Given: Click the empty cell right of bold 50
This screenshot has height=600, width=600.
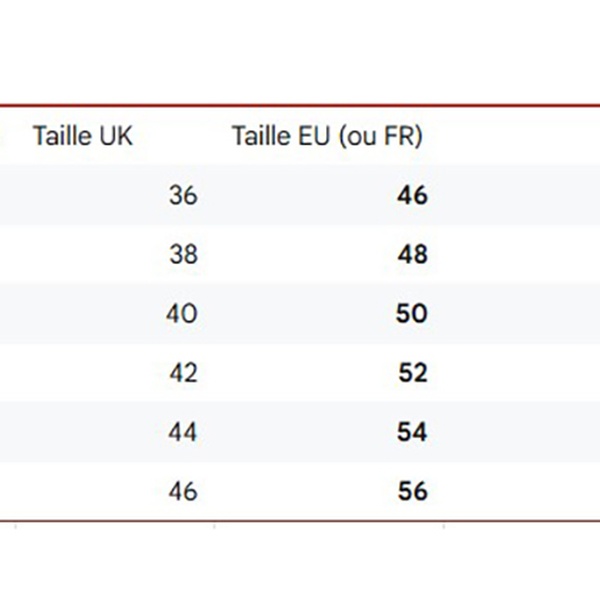Looking at the screenshot, I should pos(520,313).
